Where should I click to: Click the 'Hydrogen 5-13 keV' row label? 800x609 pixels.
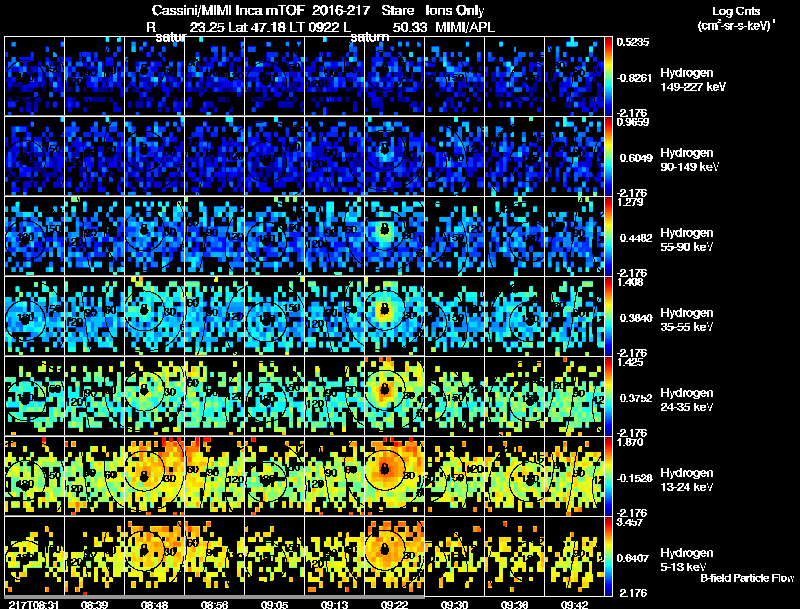[x=687, y=560]
